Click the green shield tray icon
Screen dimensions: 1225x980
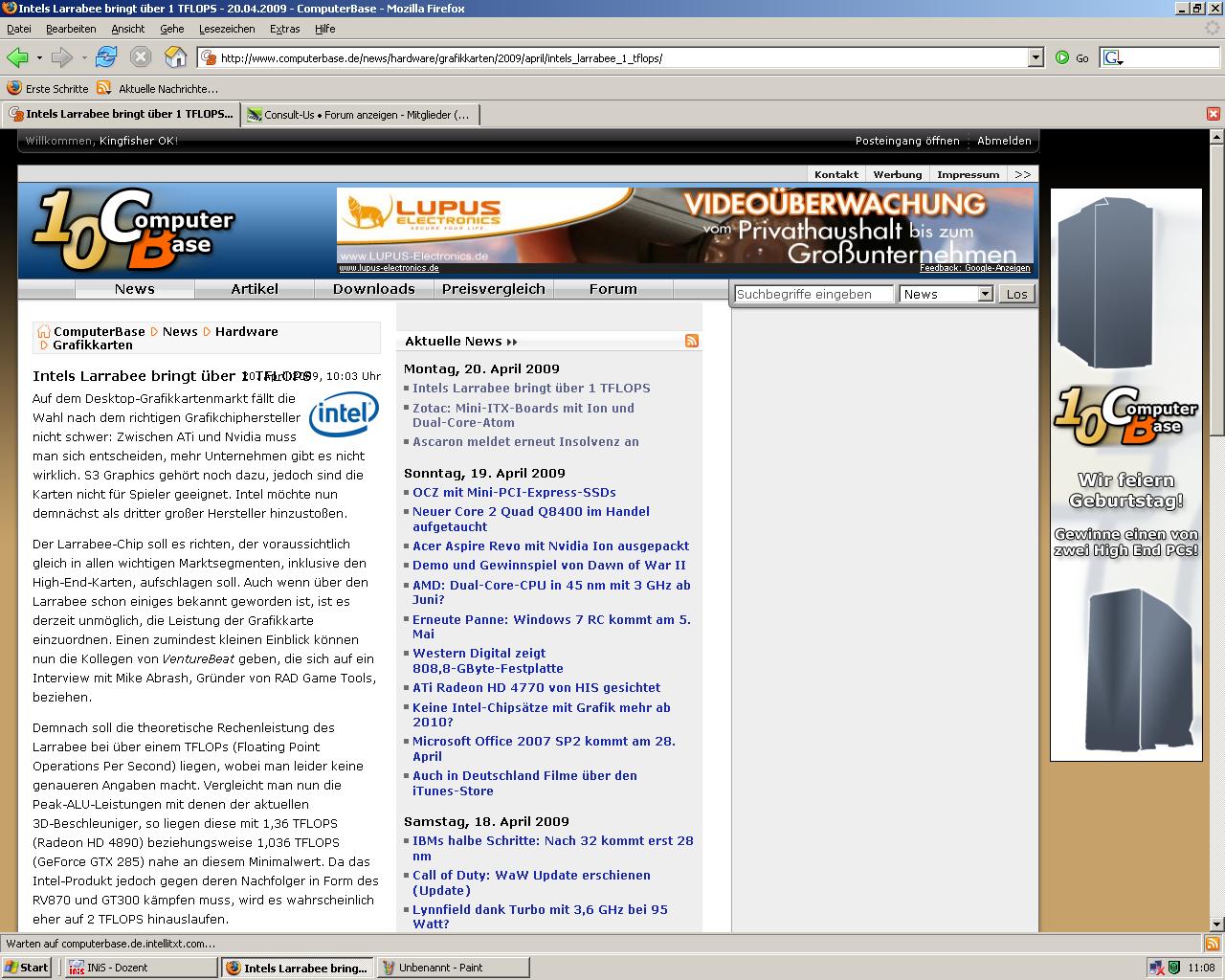[1173, 968]
